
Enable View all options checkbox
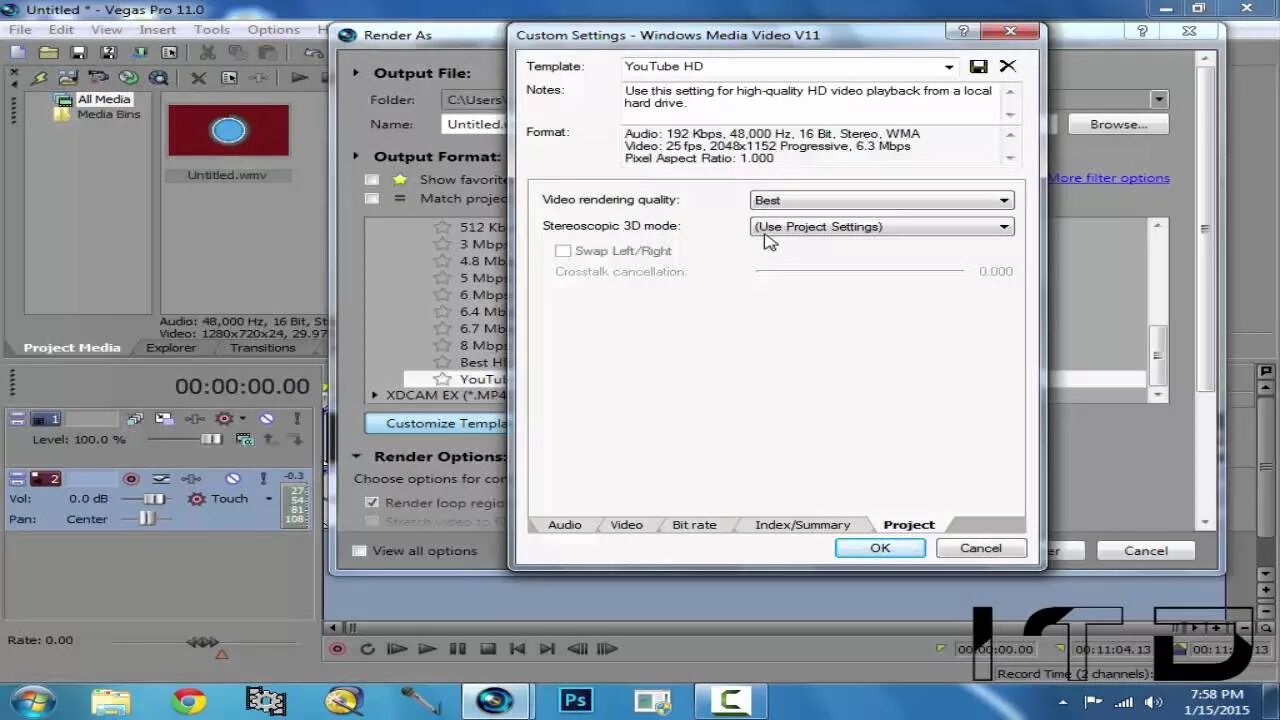[x=359, y=551]
